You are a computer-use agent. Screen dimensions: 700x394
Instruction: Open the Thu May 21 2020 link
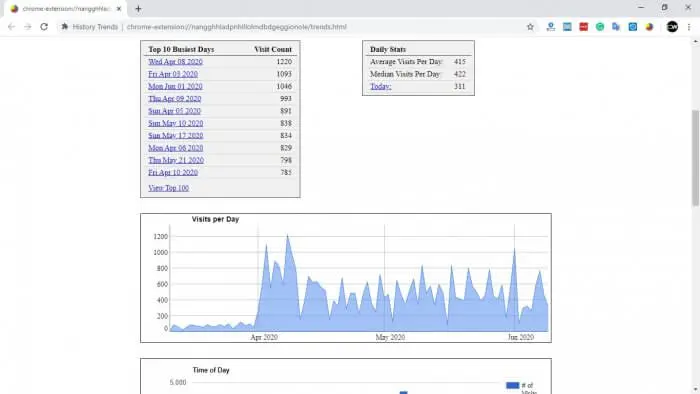[x=176, y=160]
